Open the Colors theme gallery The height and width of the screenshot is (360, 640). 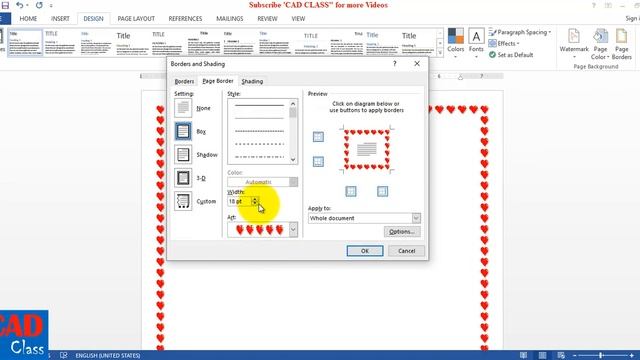[456, 43]
